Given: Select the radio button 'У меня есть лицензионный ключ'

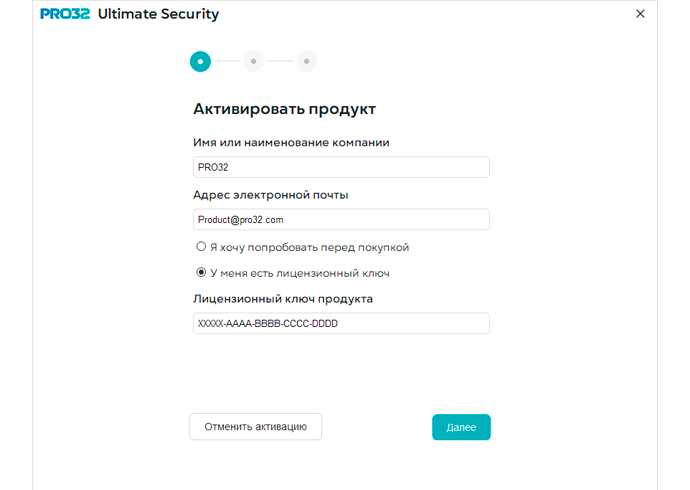Looking at the screenshot, I should (x=201, y=272).
